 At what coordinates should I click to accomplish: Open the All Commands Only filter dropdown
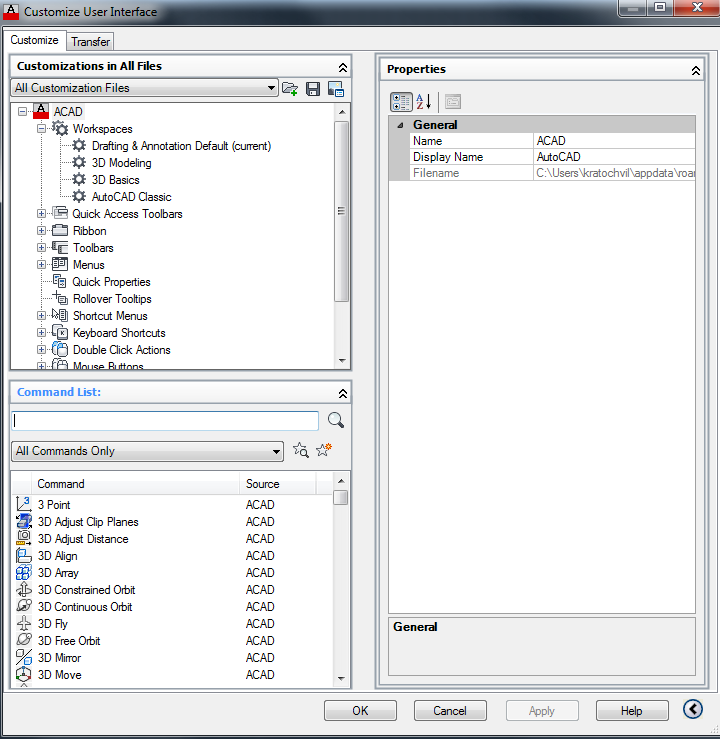[x=147, y=451]
